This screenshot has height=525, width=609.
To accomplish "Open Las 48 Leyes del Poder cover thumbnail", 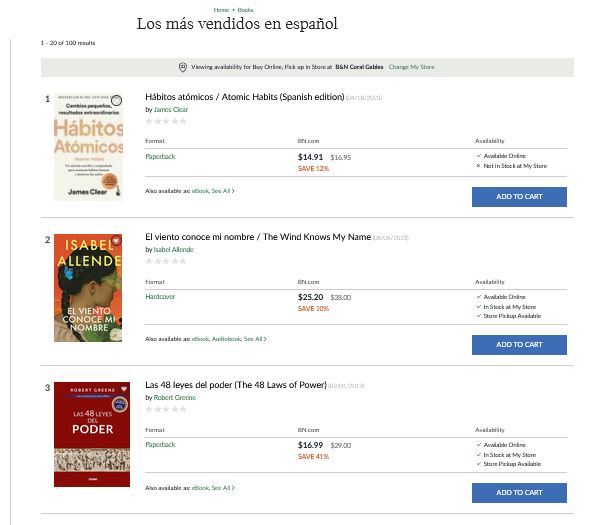I will [x=92, y=434].
